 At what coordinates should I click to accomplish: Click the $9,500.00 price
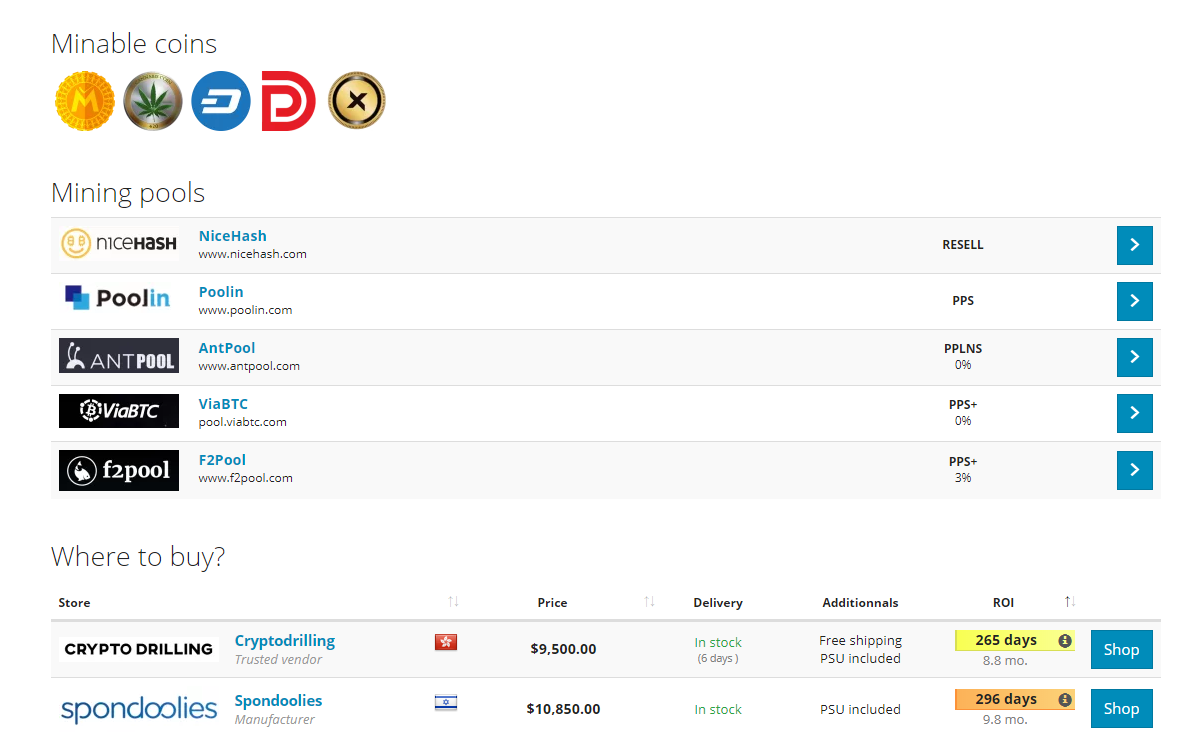tap(563, 649)
